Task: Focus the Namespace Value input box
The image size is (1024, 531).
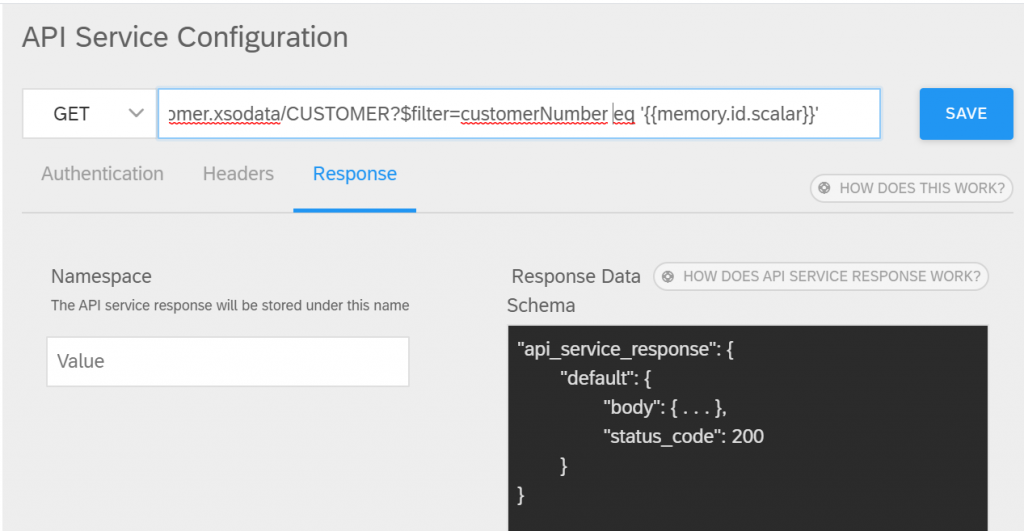Action: (x=228, y=361)
